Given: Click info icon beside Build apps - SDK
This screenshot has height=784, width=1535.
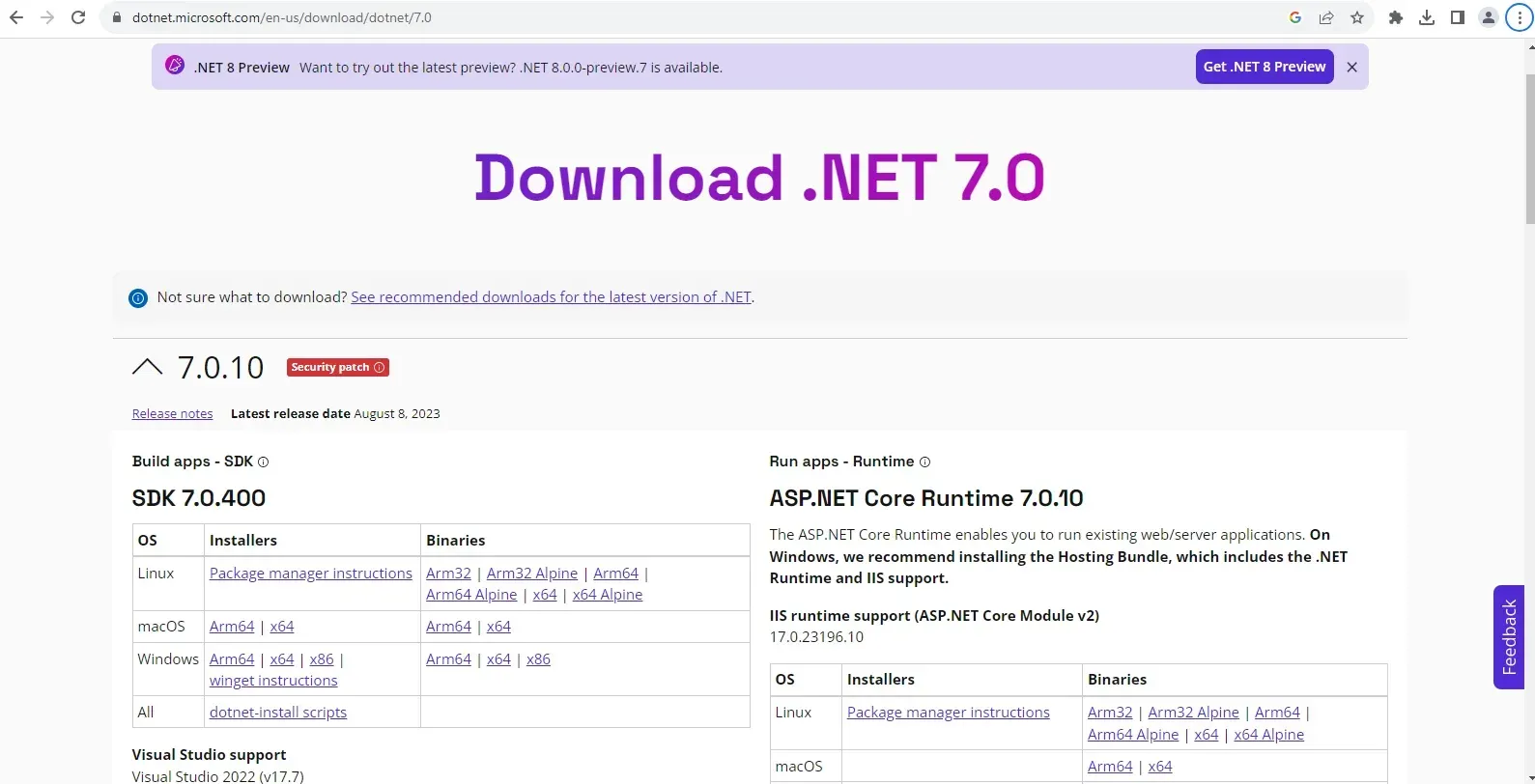Looking at the screenshot, I should click(264, 462).
